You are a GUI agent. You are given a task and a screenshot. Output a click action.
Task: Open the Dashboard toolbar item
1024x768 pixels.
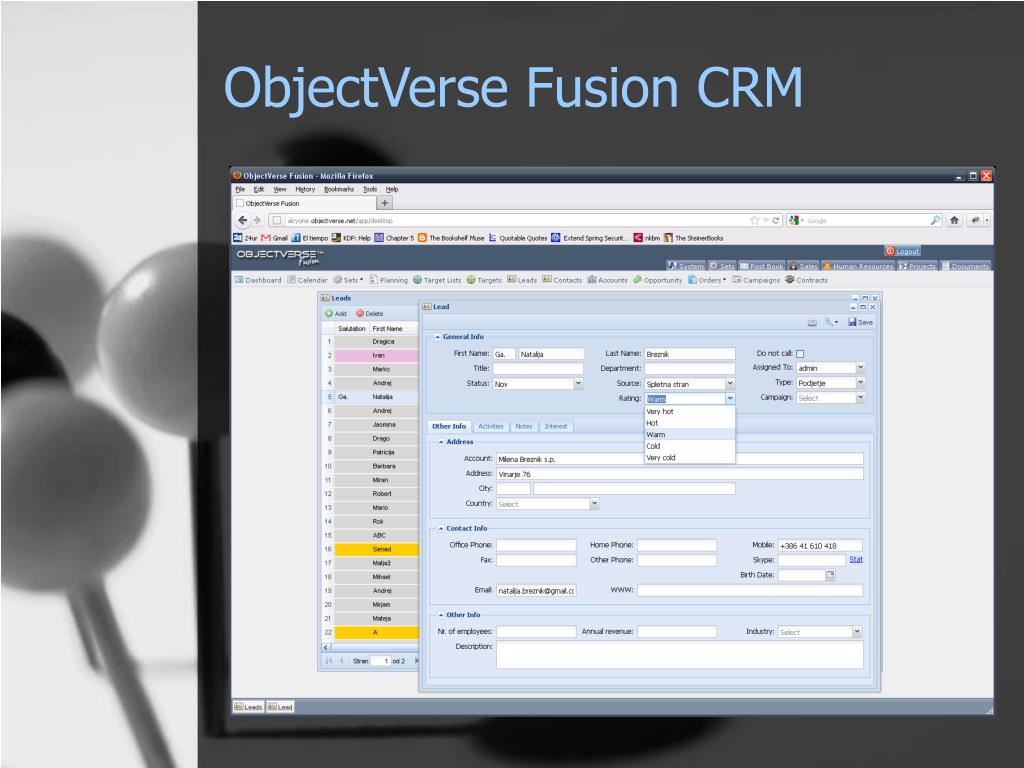(258, 280)
